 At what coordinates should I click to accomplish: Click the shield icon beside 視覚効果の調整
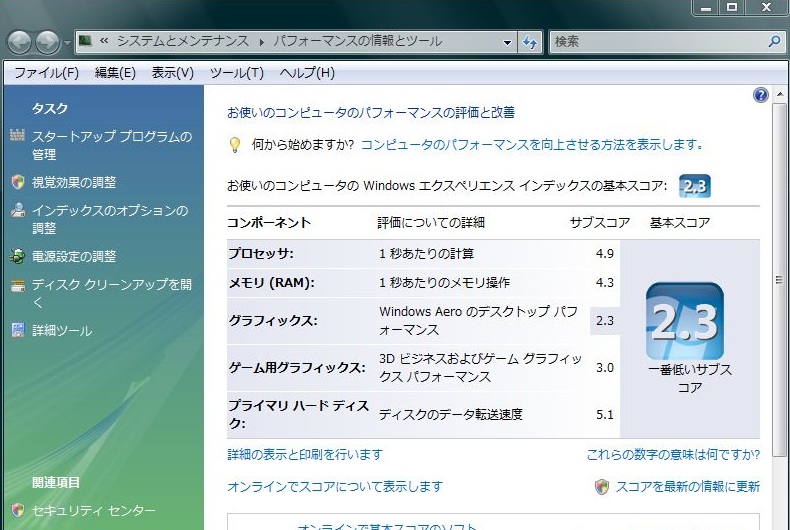pyautogui.click(x=18, y=182)
